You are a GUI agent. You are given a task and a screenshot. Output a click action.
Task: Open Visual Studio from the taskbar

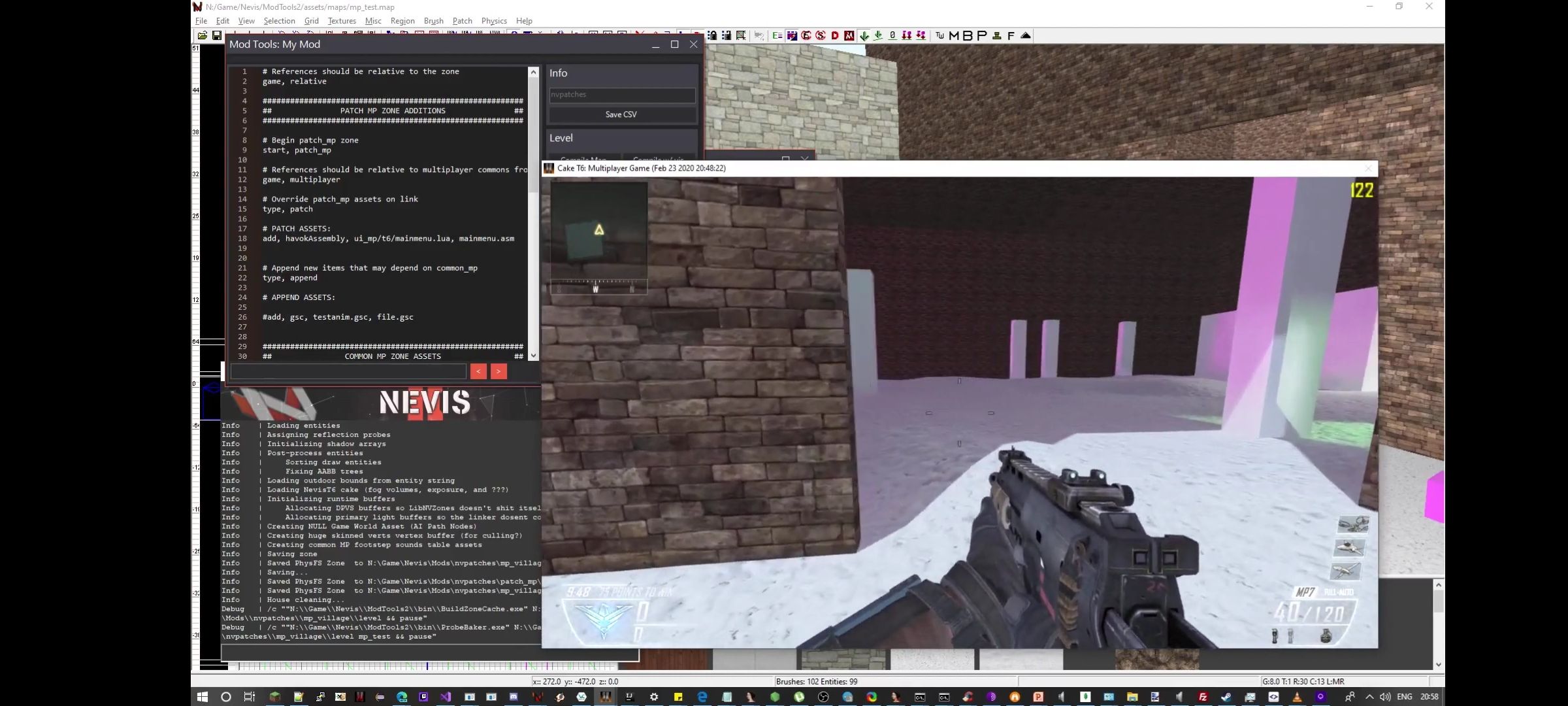446,697
